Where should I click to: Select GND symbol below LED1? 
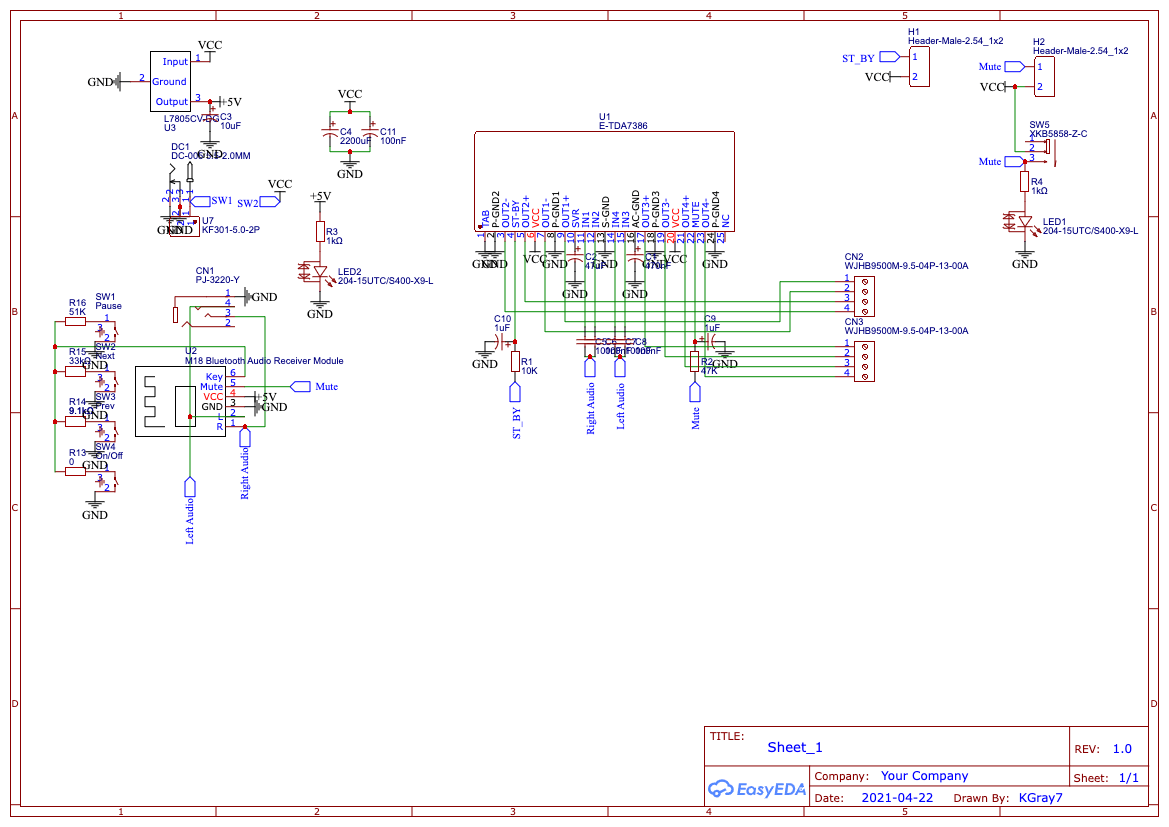click(x=1024, y=258)
